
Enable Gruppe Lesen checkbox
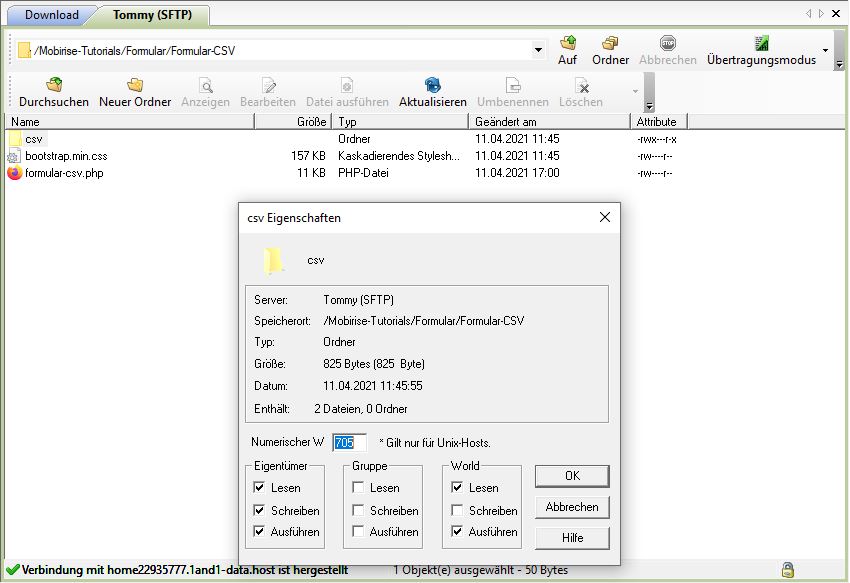(358, 488)
